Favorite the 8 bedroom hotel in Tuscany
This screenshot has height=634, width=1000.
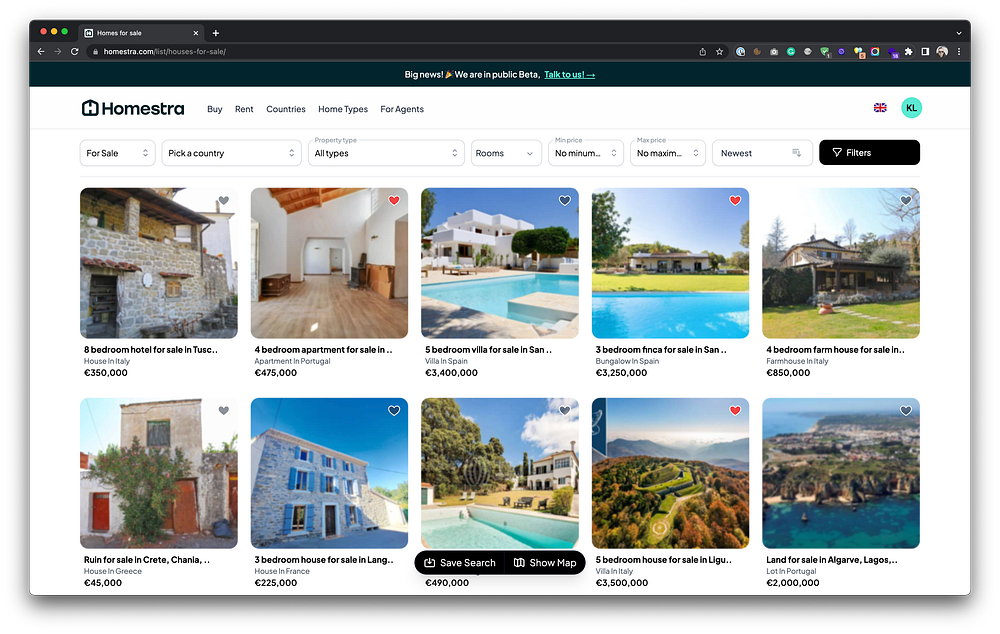click(x=223, y=200)
